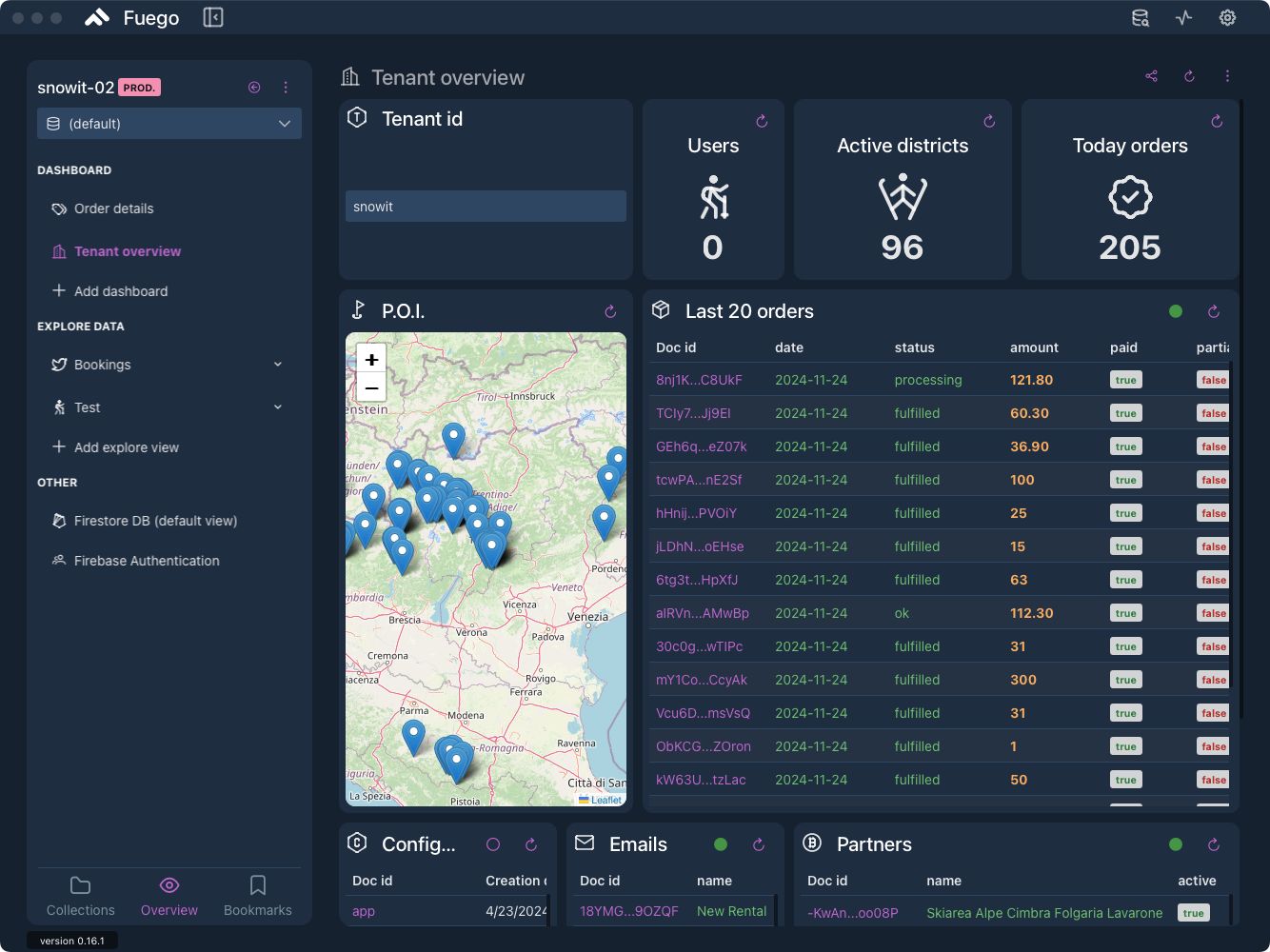Select the Order details dashboard
Image resolution: width=1270 pixels, height=952 pixels.
114,208
